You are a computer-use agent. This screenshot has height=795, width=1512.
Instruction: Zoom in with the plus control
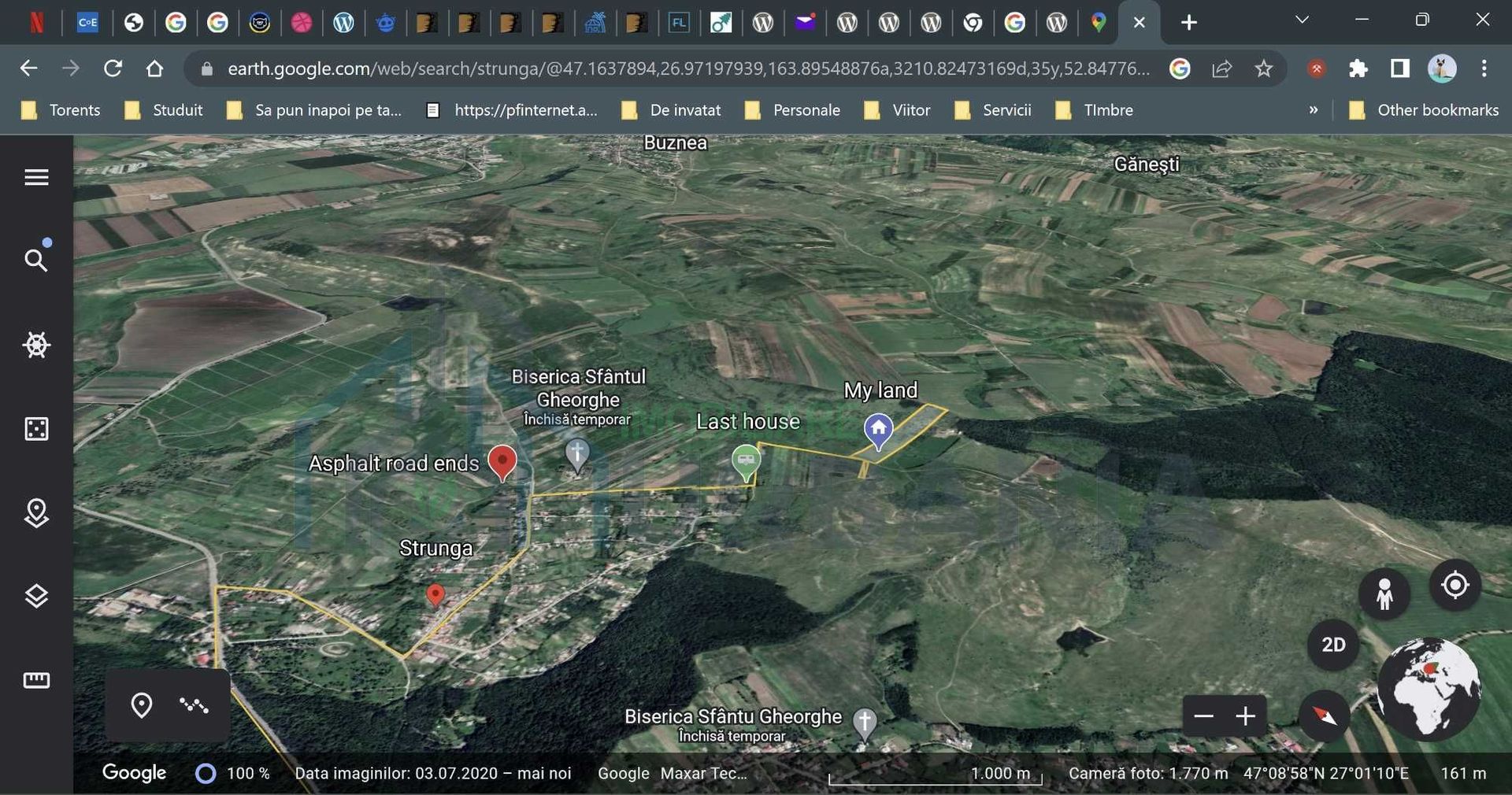(1246, 716)
